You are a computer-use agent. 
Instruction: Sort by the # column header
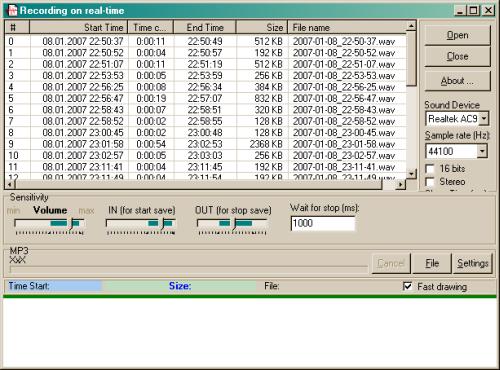(x=17, y=27)
